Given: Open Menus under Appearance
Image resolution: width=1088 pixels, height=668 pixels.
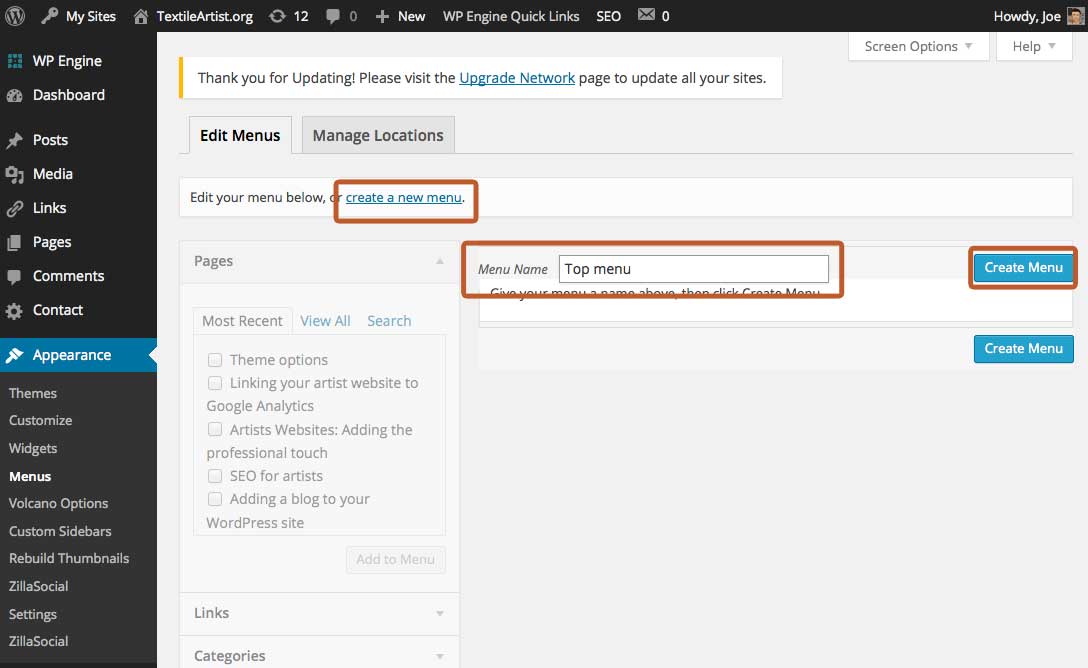Looking at the screenshot, I should click(x=30, y=477).
